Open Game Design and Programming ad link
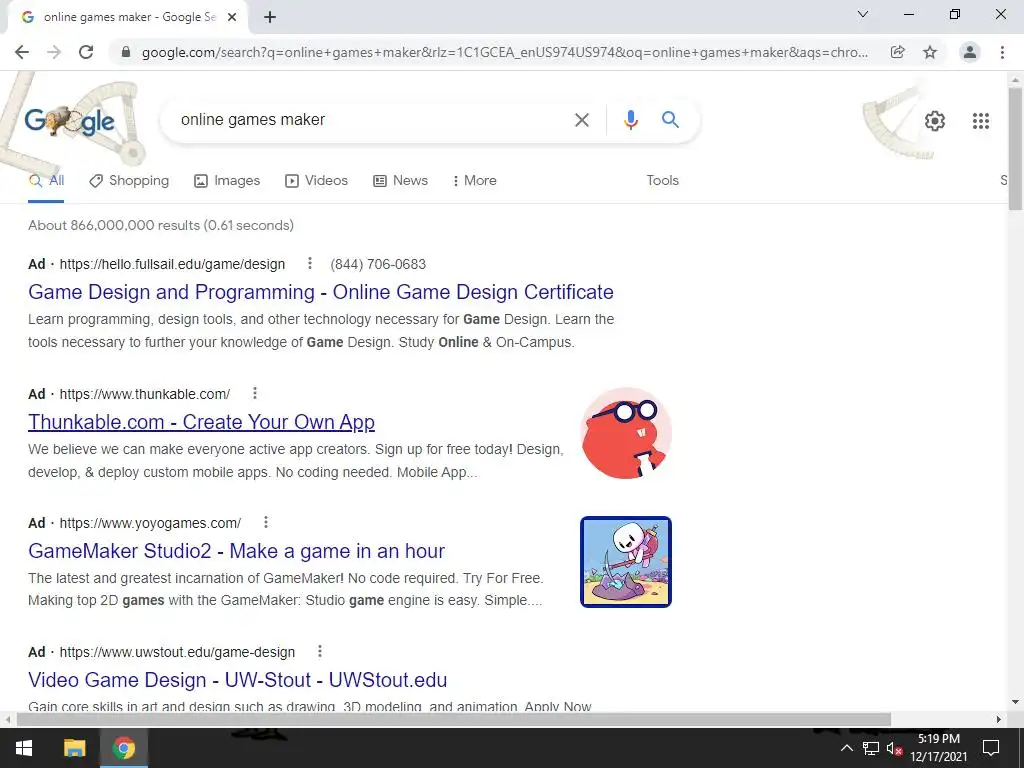 [x=321, y=292]
